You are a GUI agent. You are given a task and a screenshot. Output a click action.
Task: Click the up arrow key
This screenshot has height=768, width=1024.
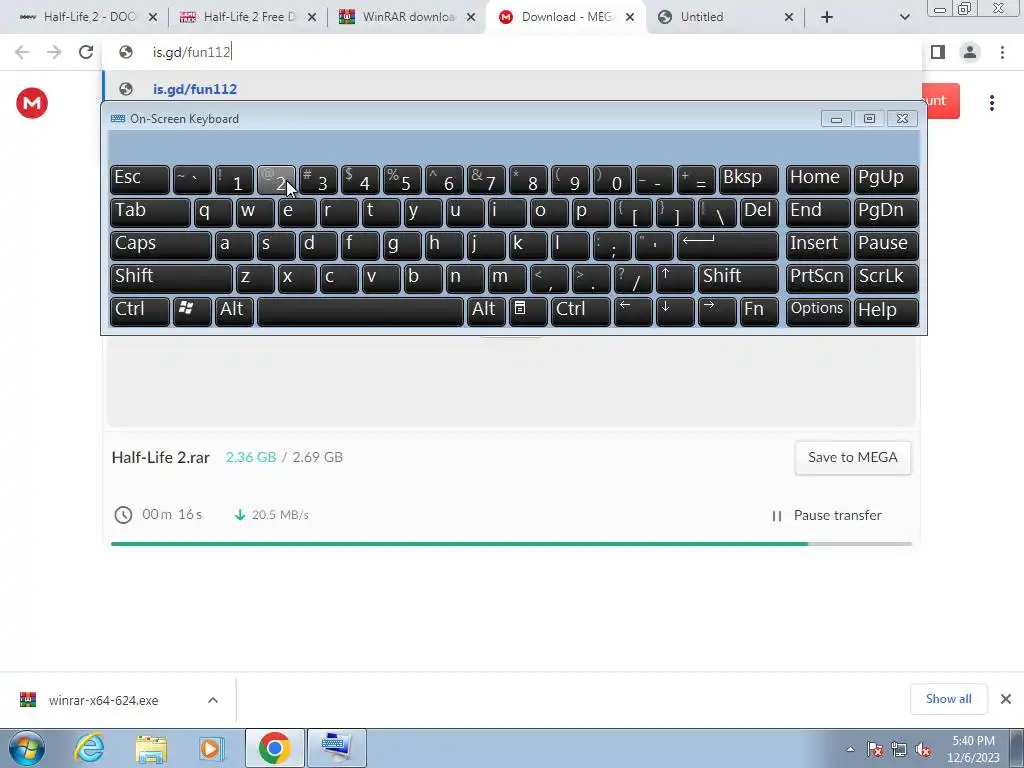(x=675, y=279)
